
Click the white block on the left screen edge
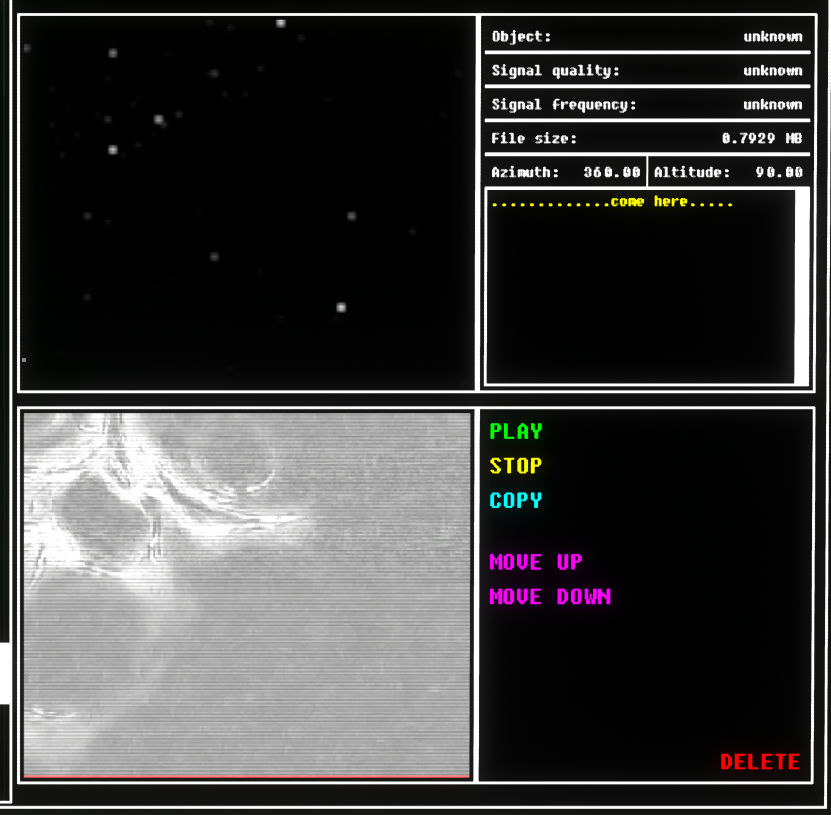pyautogui.click(x=5, y=673)
